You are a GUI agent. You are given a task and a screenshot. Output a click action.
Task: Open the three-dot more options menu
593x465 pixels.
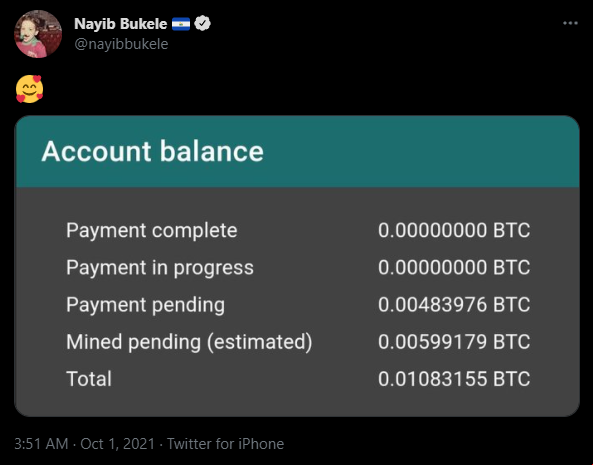570,23
